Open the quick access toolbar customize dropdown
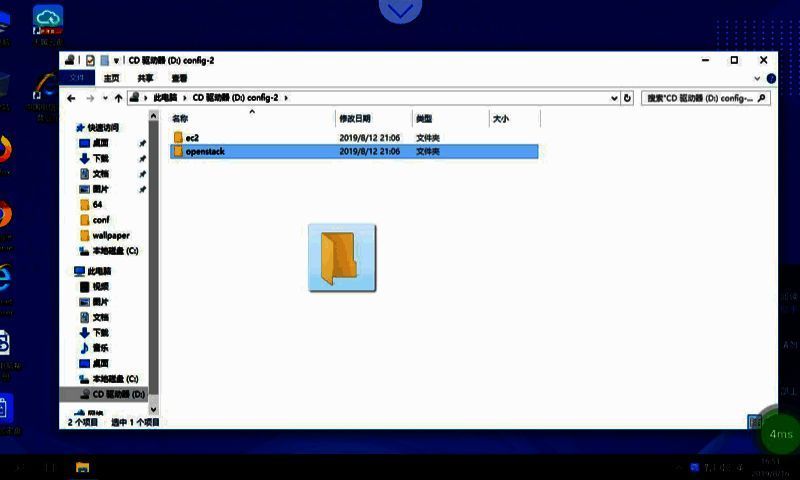800x480 pixels. coord(117,60)
